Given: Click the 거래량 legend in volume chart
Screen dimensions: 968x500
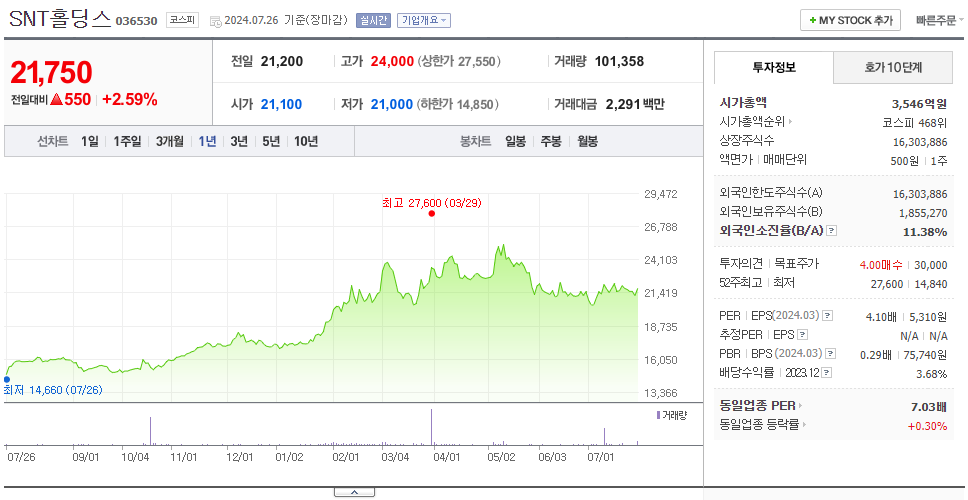Looking at the screenshot, I should [x=672, y=415].
